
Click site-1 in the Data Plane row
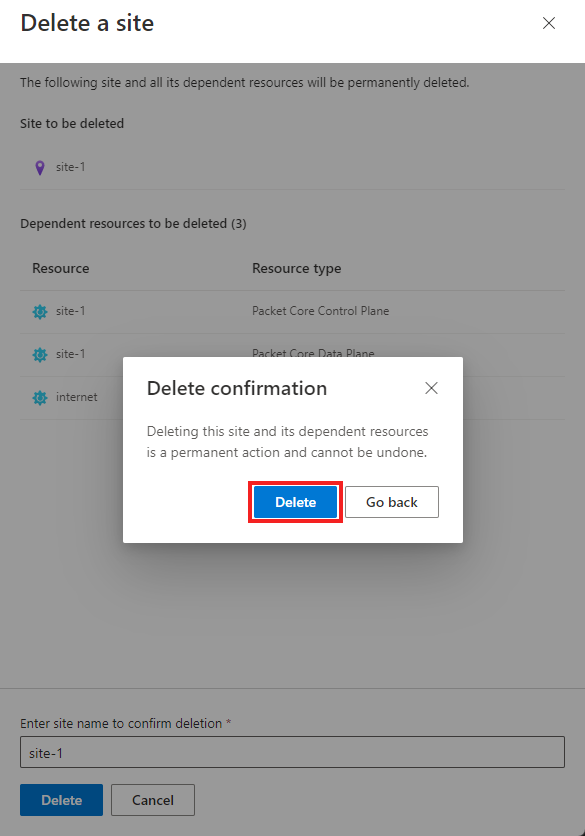click(70, 353)
